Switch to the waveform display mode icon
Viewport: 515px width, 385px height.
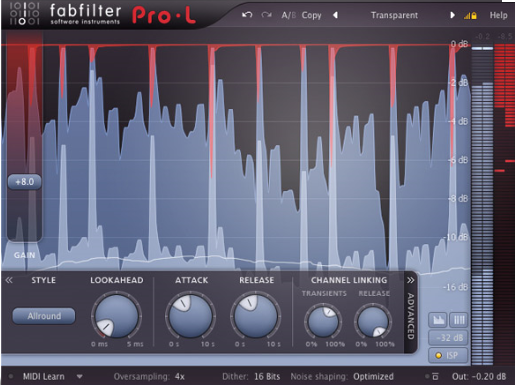click(438, 320)
